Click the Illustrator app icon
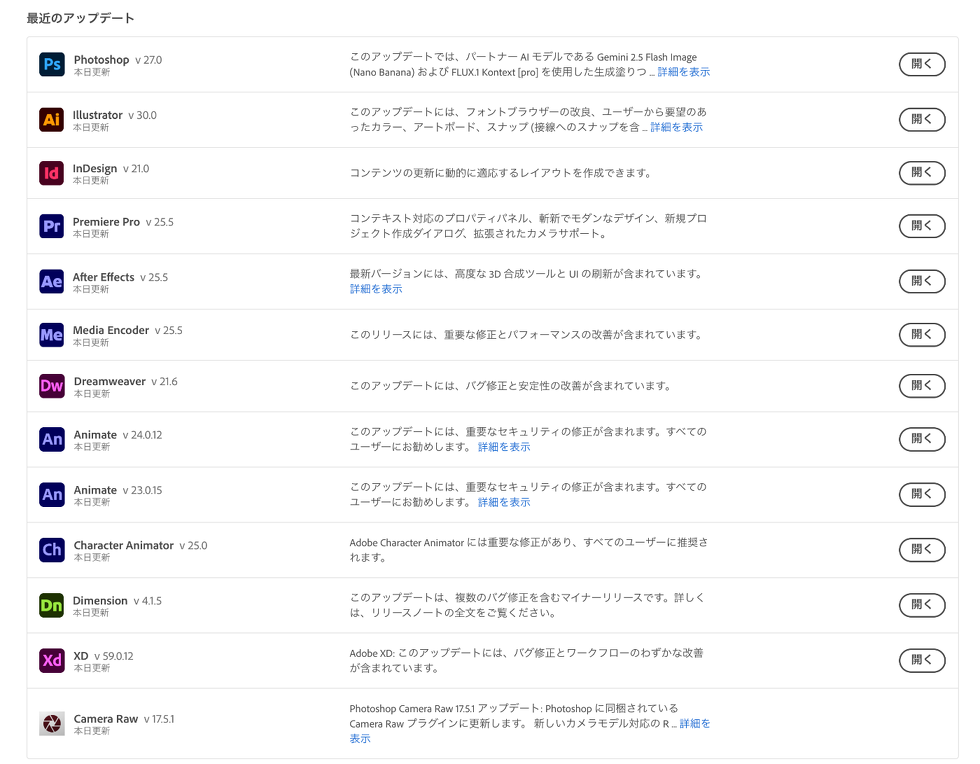This screenshot has width=980, height=764. pos(52,120)
